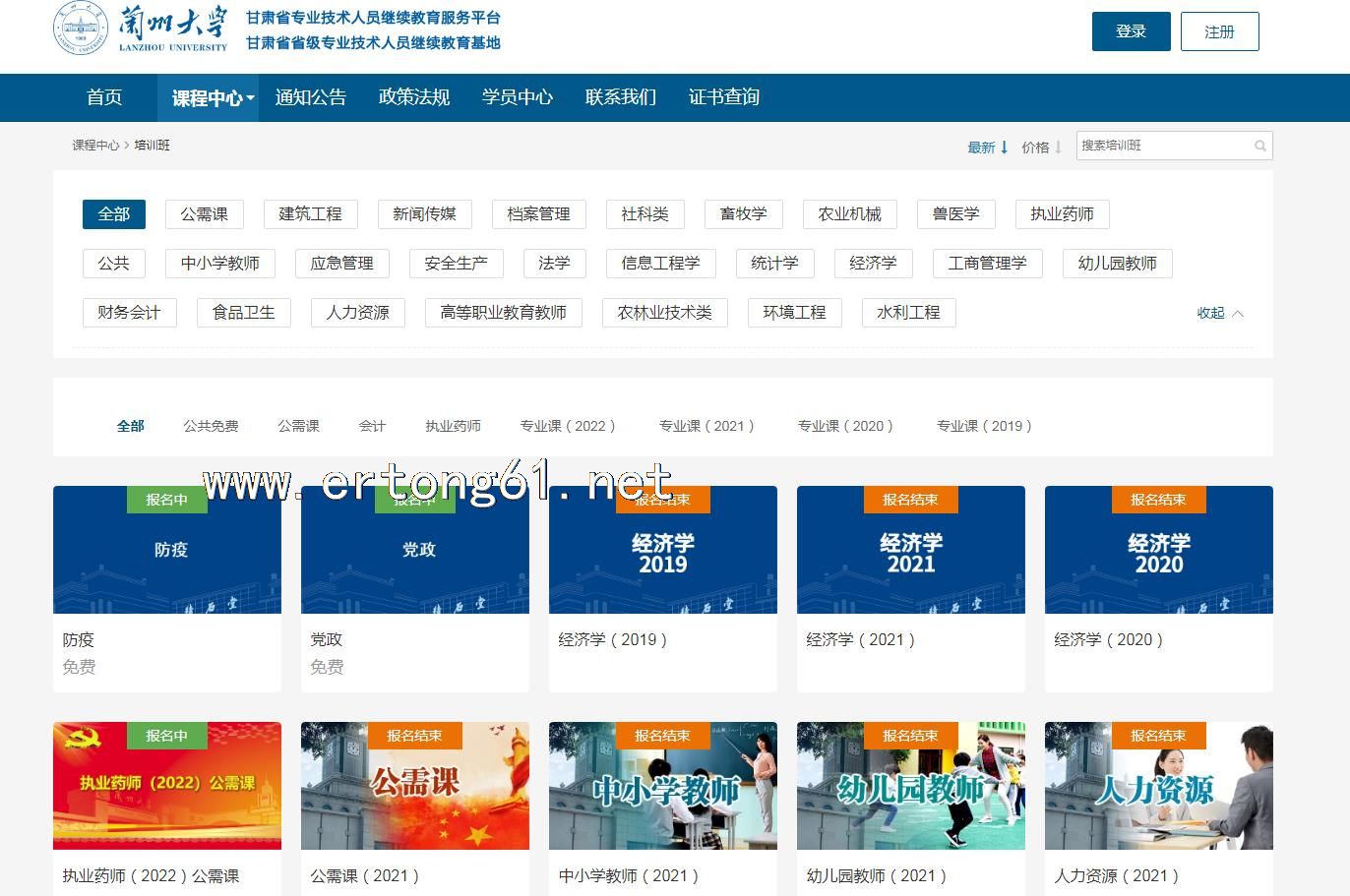Image resolution: width=1350 pixels, height=896 pixels.
Task: Open the 防疫 course thumbnail
Action: click(167, 550)
